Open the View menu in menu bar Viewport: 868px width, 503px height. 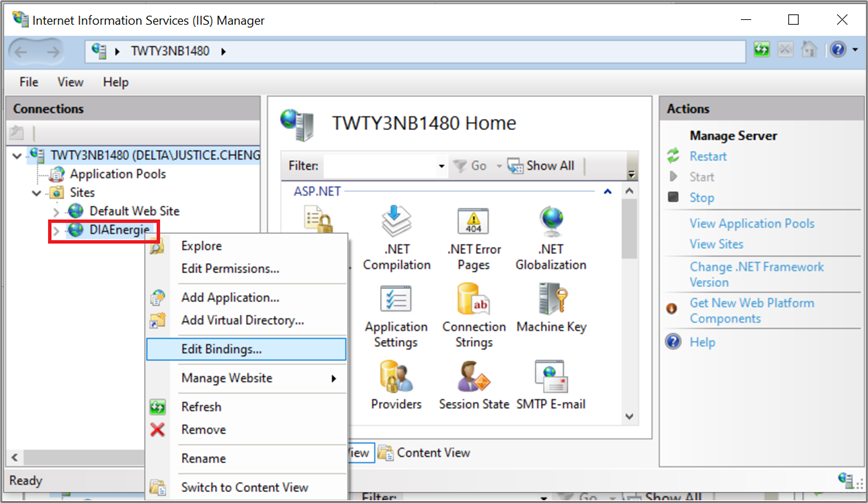[70, 82]
